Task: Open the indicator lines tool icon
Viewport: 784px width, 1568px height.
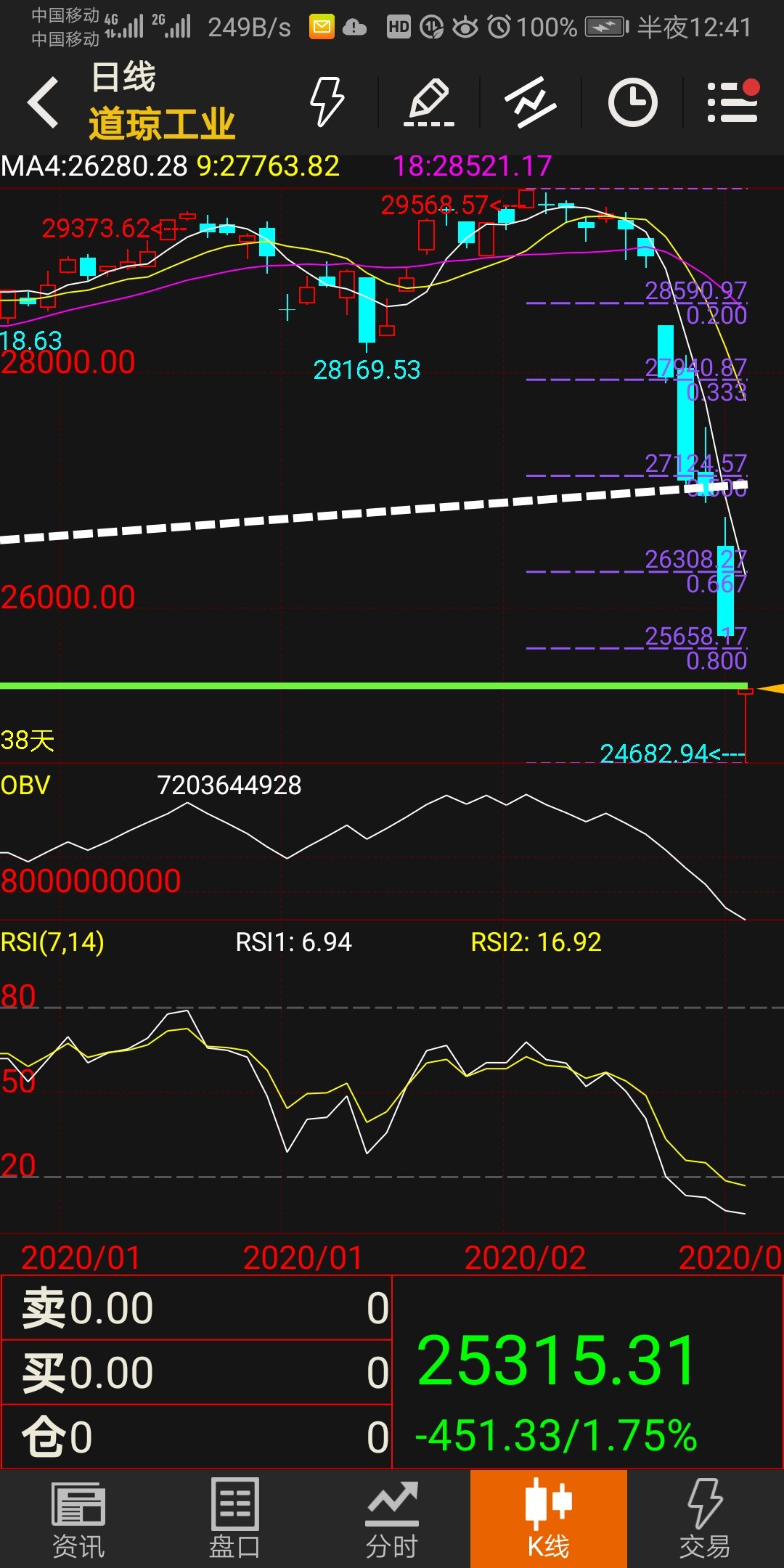Action: coord(531,102)
